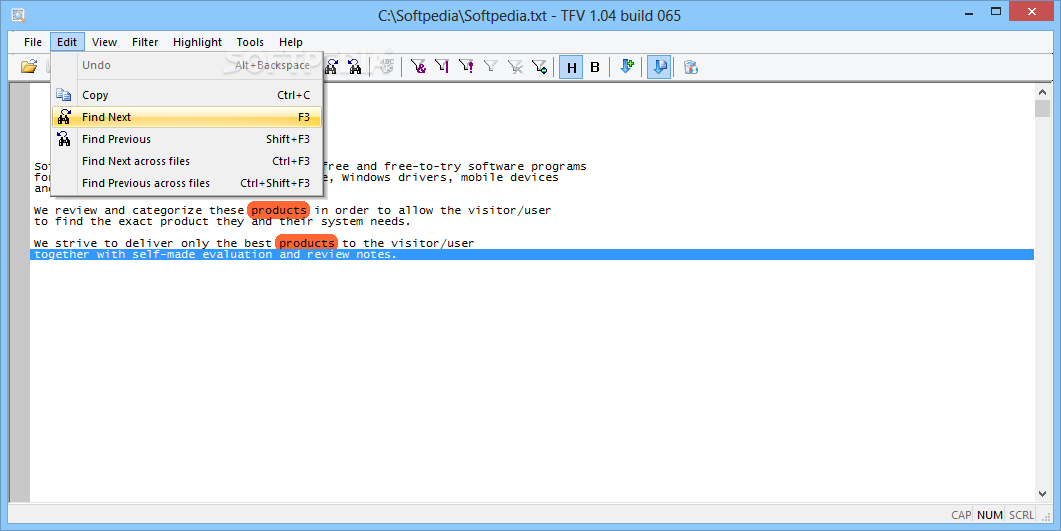Open the View menu
The height and width of the screenshot is (531, 1061).
click(x=104, y=42)
